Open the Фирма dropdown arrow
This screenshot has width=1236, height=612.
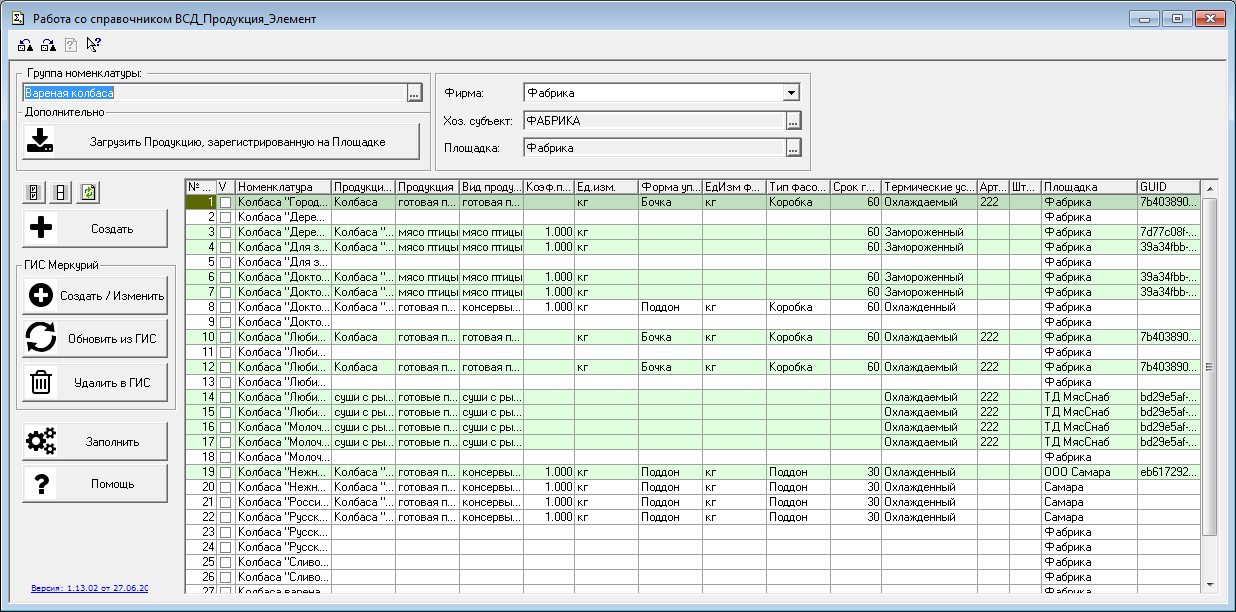point(792,93)
